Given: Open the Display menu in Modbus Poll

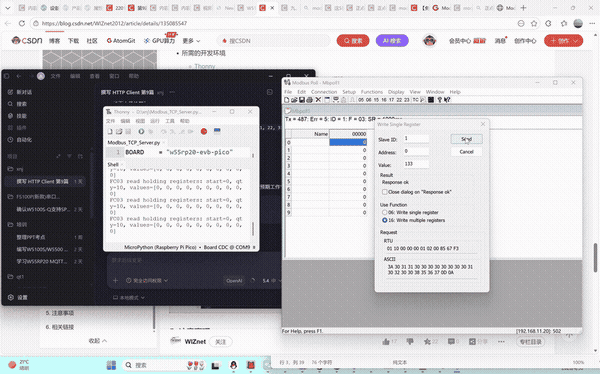Looking at the screenshot, I should point(396,92).
